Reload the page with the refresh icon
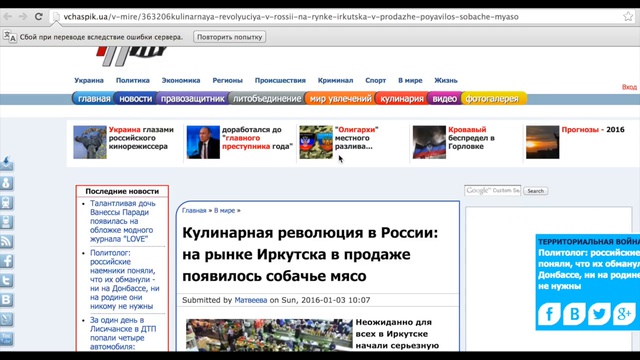Viewport: 640px width, 360px height. coord(39,17)
